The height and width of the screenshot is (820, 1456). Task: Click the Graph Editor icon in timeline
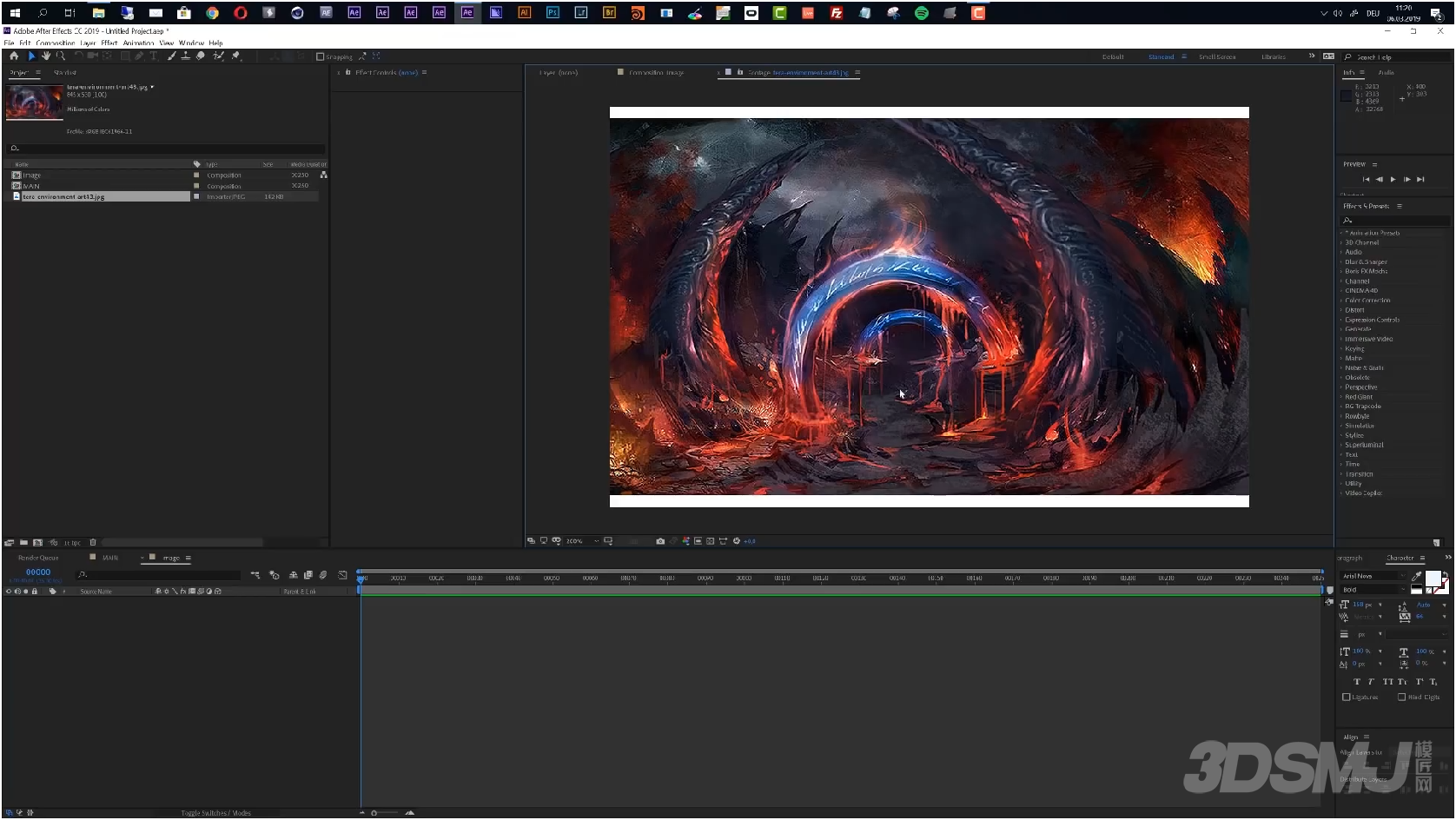342,575
